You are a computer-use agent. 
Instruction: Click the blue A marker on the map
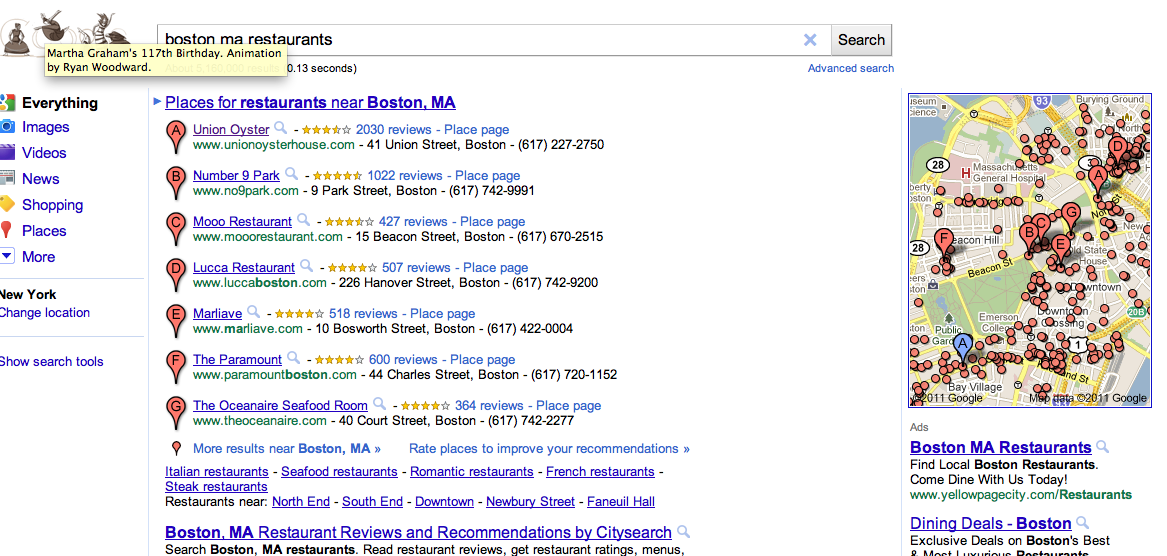pos(962,346)
